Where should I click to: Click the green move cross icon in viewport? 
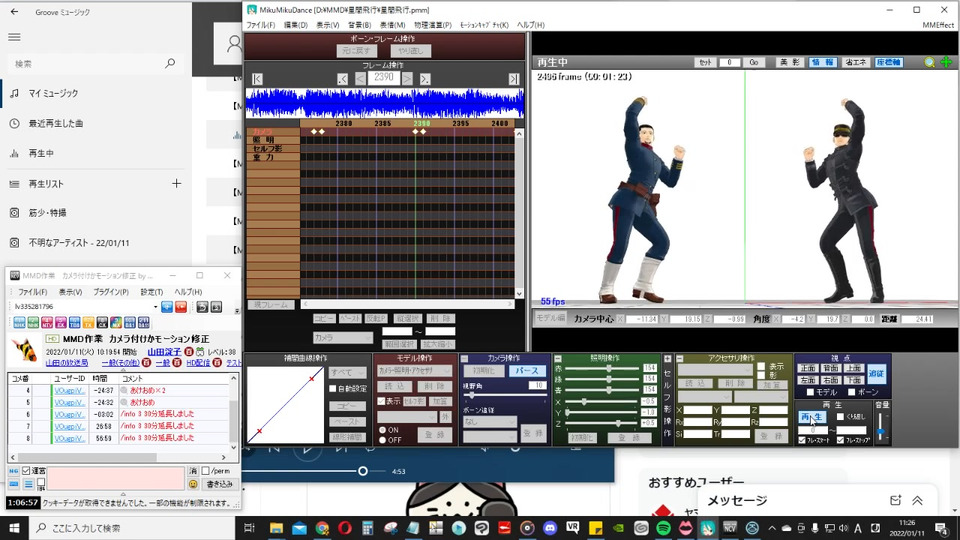tap(947, 62)
